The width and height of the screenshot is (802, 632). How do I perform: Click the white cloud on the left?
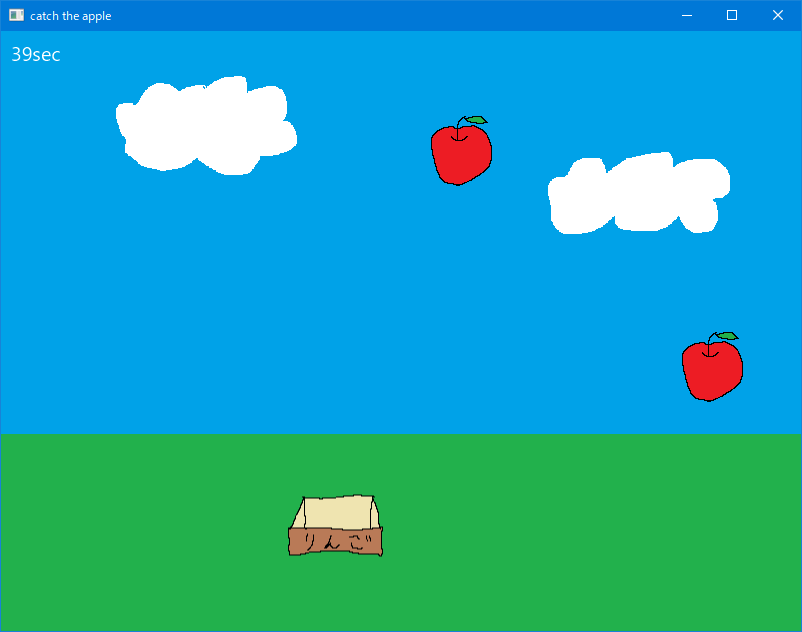click(205, 127)
